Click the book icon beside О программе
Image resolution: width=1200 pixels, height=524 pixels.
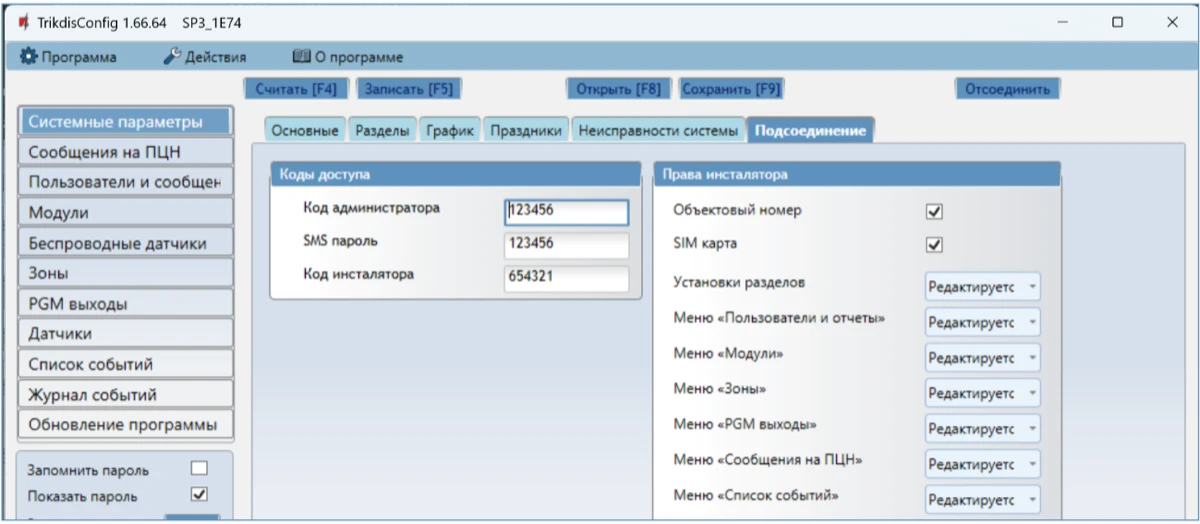pyautogui.click(x=301, y=57)
